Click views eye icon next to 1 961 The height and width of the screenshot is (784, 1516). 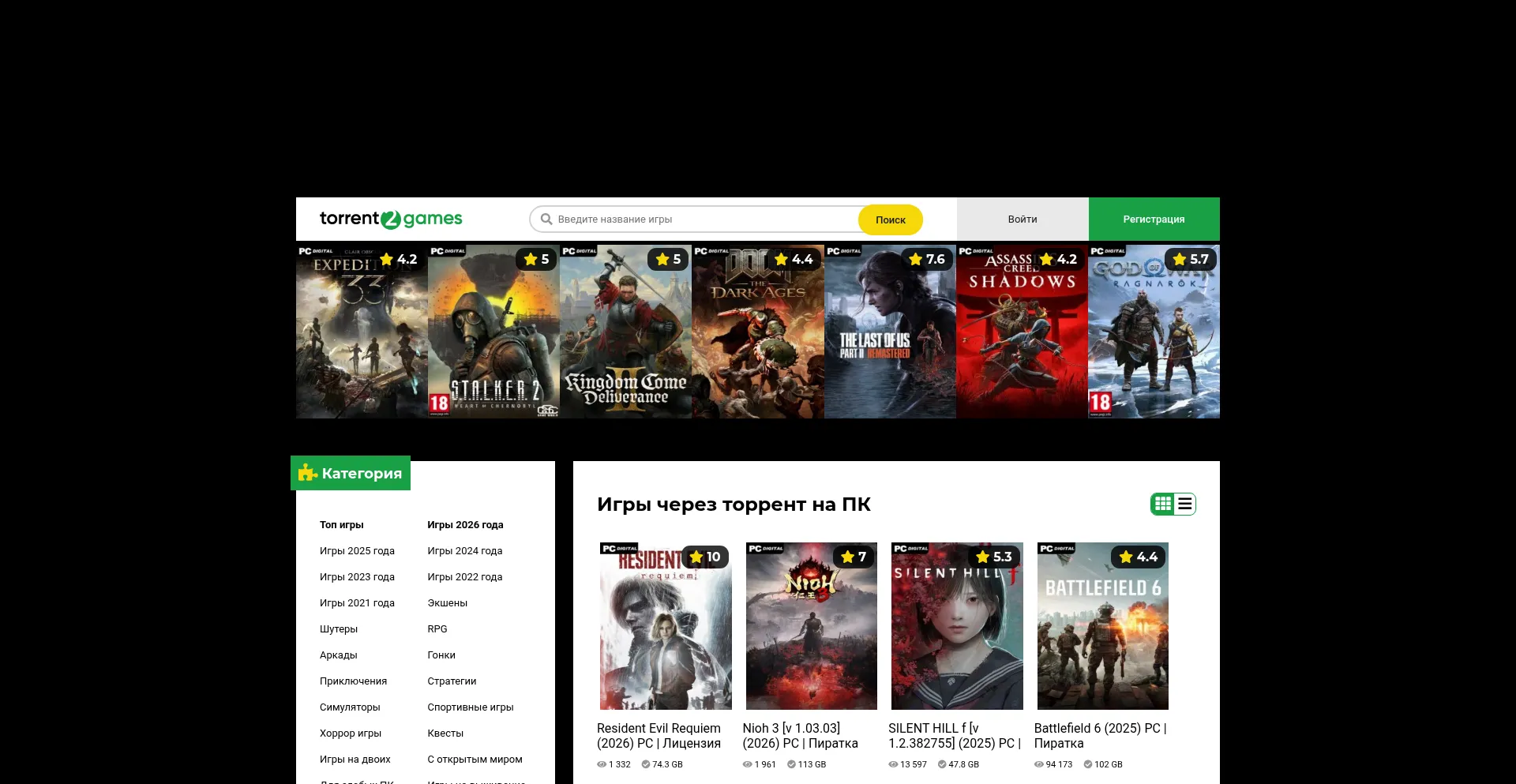coord(748,764)
